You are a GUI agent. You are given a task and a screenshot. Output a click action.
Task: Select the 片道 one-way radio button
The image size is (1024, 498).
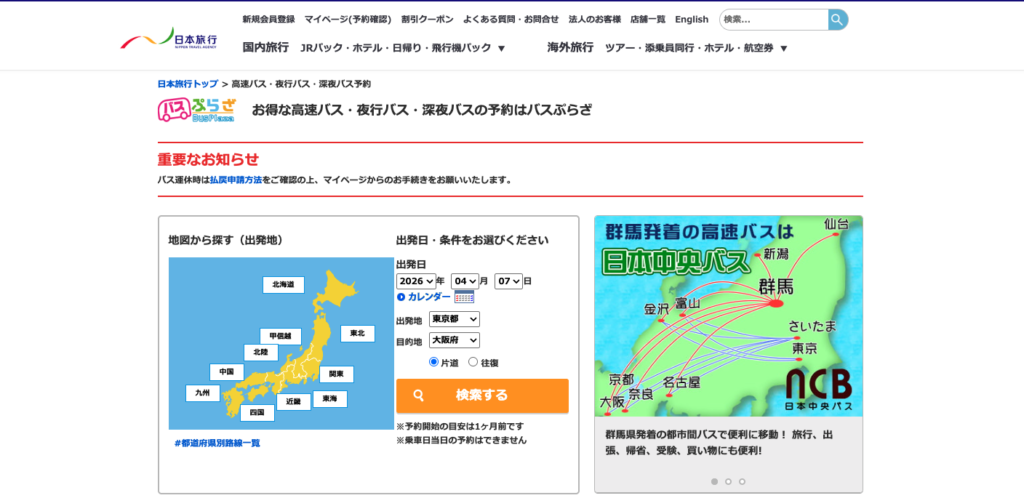434,362
